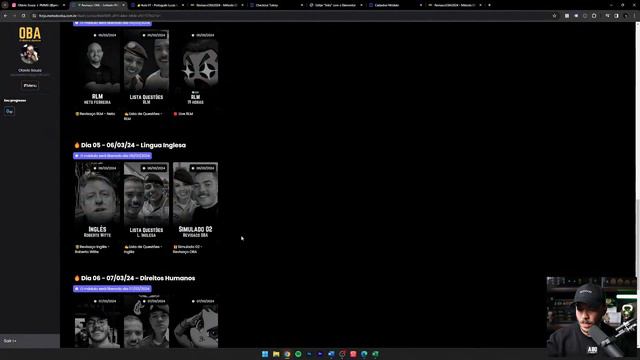Click the progress icon under Seu progresso
The width and height of the screenshot is (640, 360).
(x=9, y=111)
